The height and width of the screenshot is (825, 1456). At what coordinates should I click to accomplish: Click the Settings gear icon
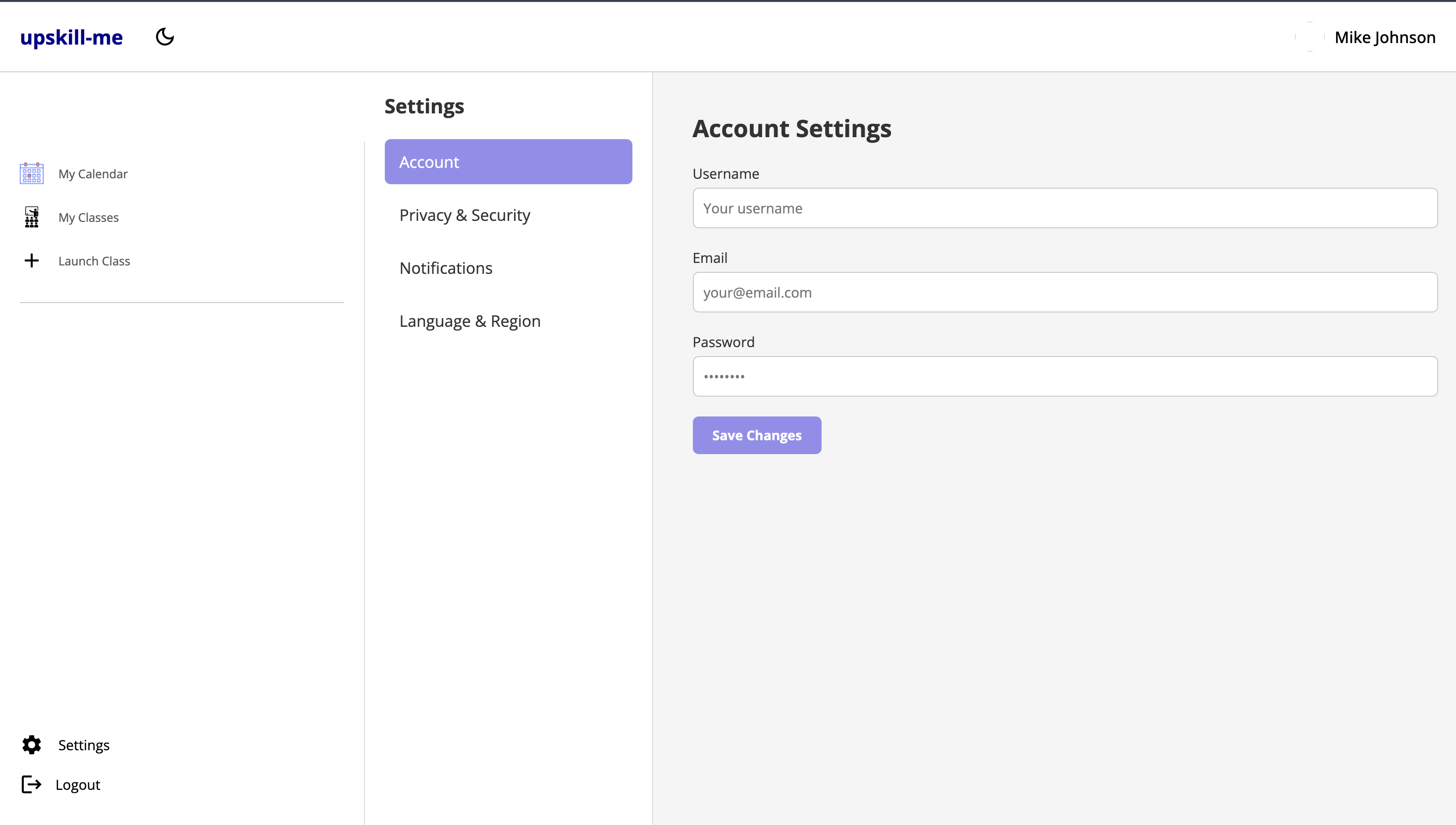[32, 745]
